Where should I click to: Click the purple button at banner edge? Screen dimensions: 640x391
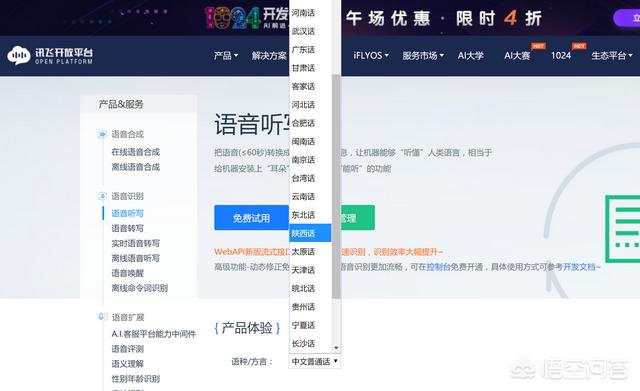pos(627,18)
